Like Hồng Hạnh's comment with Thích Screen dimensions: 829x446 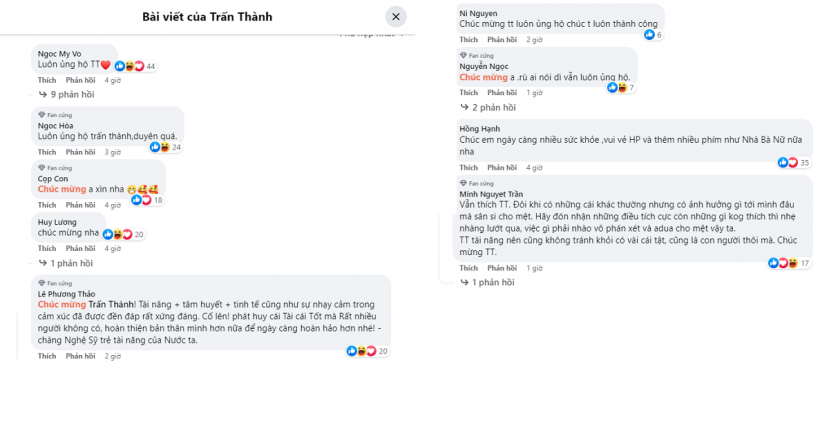(468, 168)
